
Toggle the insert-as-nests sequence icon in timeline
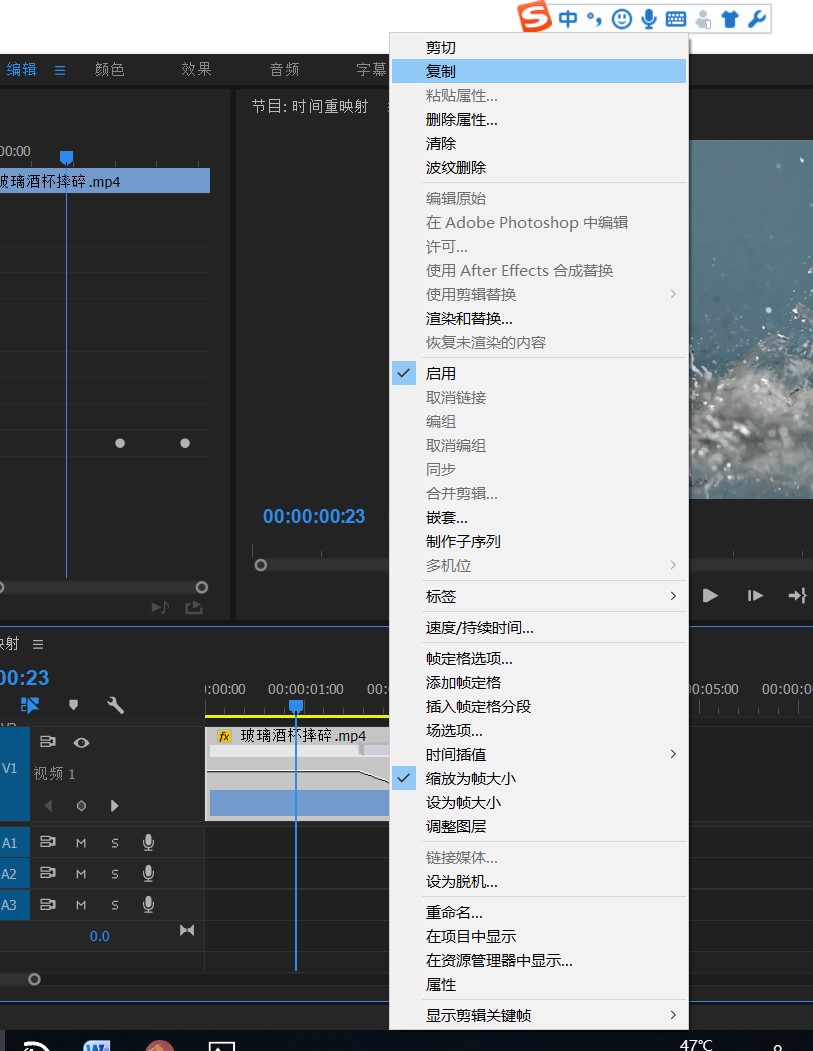point(30,705)
